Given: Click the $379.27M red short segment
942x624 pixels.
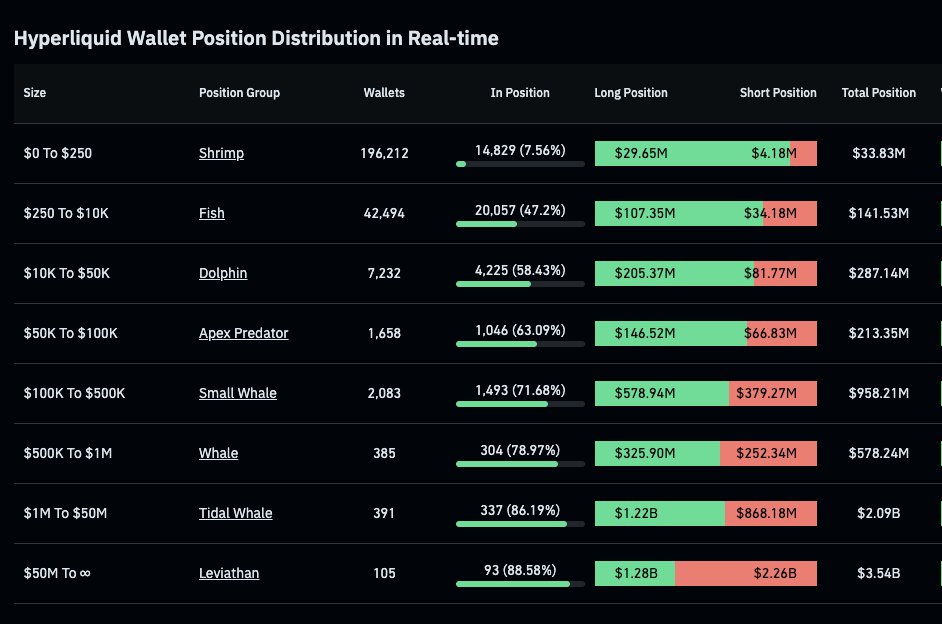Looking at the screenshot, I should (x=773, y=393).
